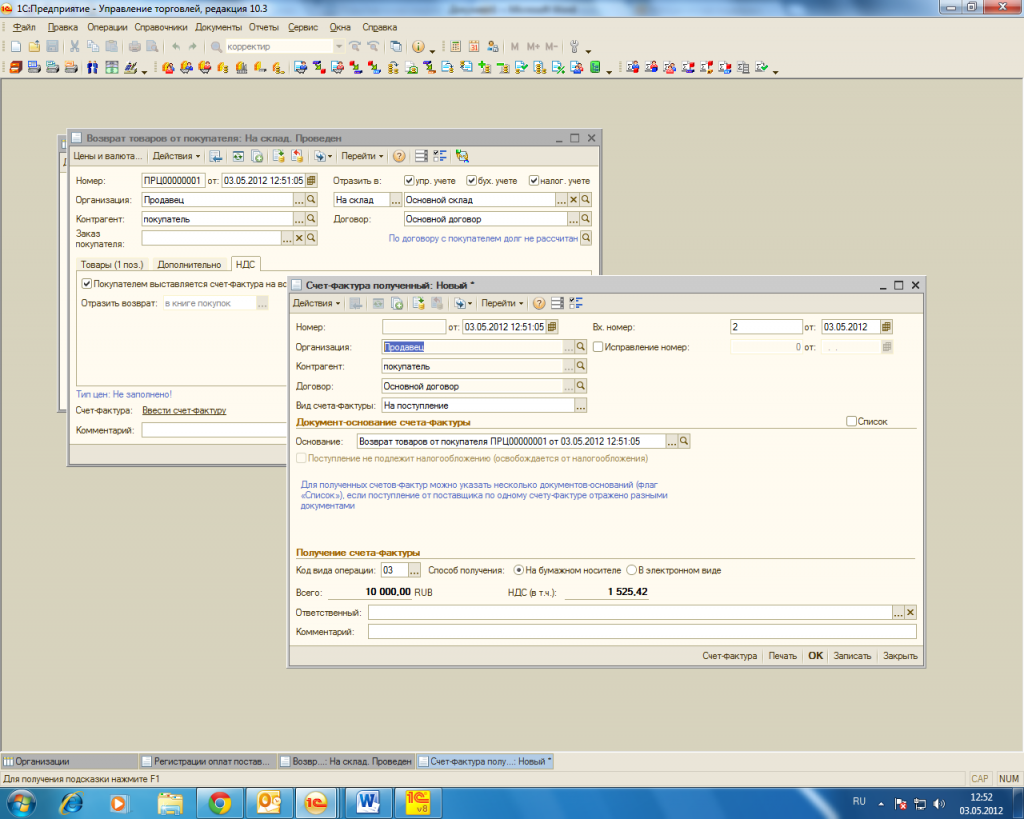The height and width of the screenshot is (819, 1024).
Task: Click the help icon in the return document toolbar
Action: 399,156
